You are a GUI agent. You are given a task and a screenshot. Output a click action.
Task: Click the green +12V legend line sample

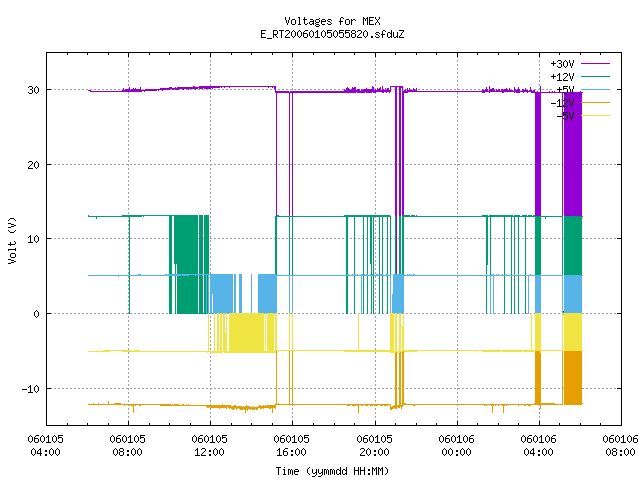click(x=595, y=76)
